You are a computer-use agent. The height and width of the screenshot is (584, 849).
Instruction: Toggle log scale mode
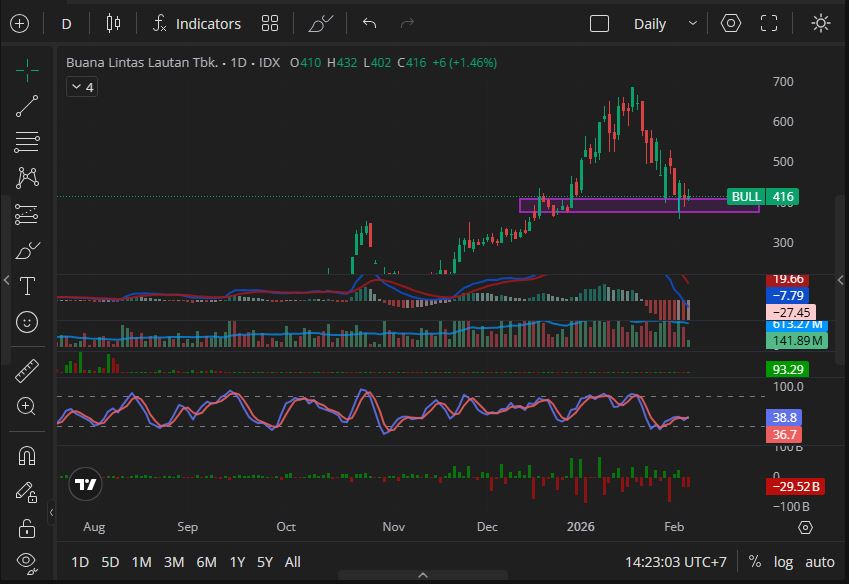[x=783, y=562]
